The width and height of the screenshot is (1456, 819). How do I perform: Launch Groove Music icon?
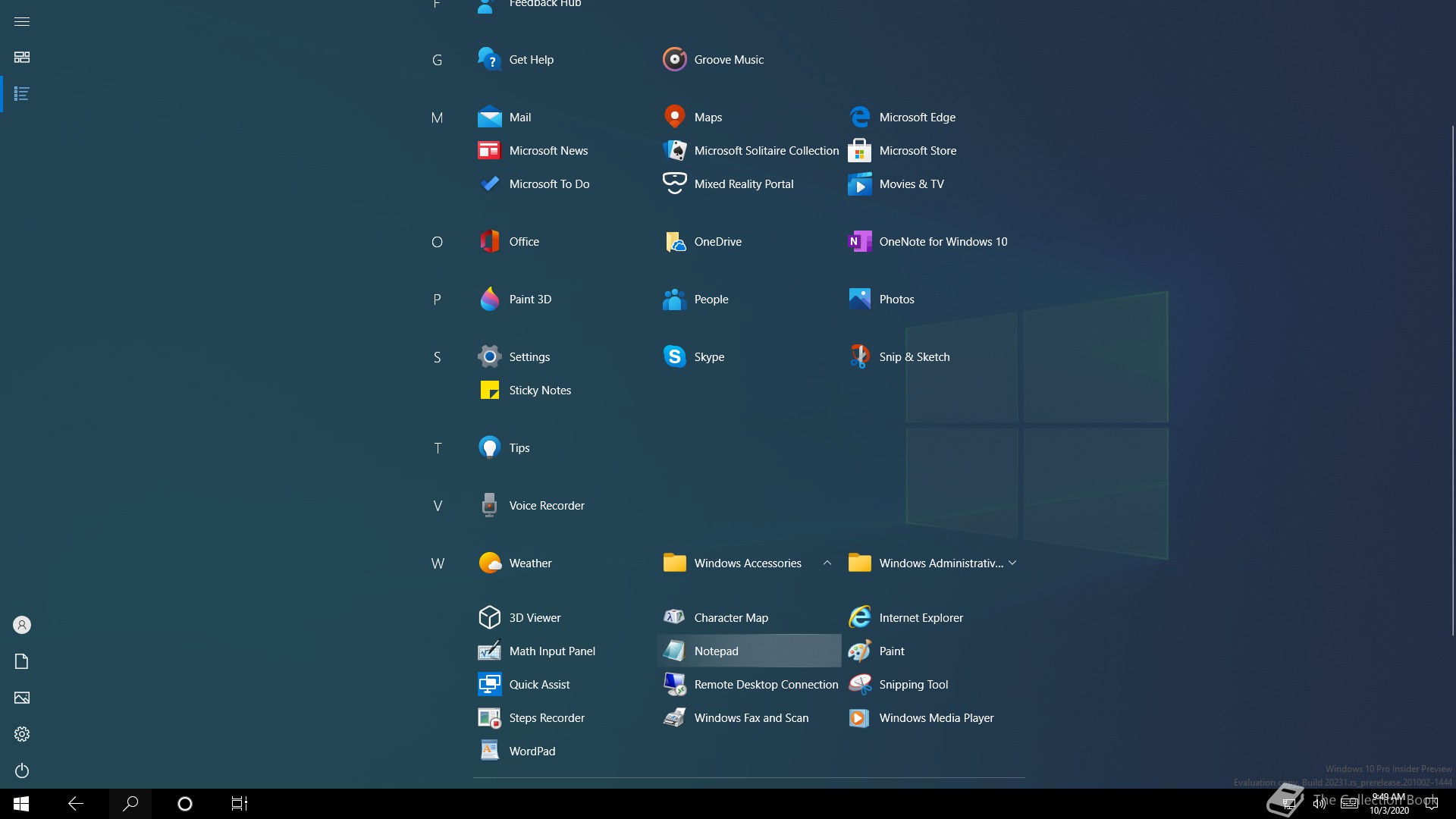tap(674, 59)
